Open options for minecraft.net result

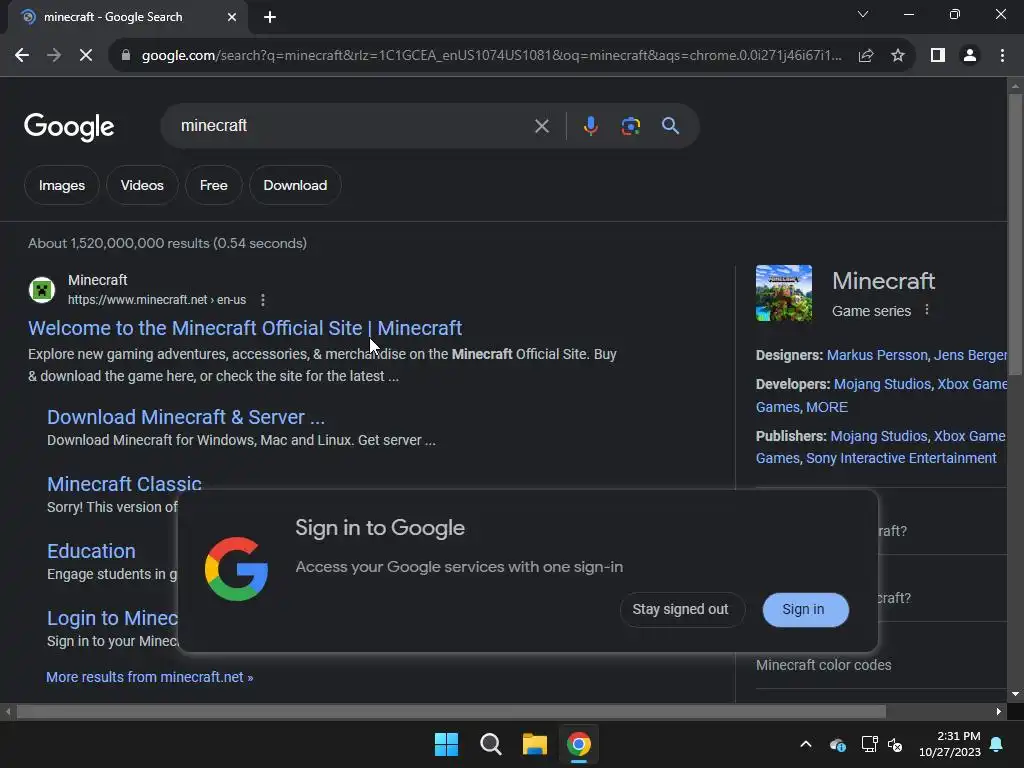(263, 300)
